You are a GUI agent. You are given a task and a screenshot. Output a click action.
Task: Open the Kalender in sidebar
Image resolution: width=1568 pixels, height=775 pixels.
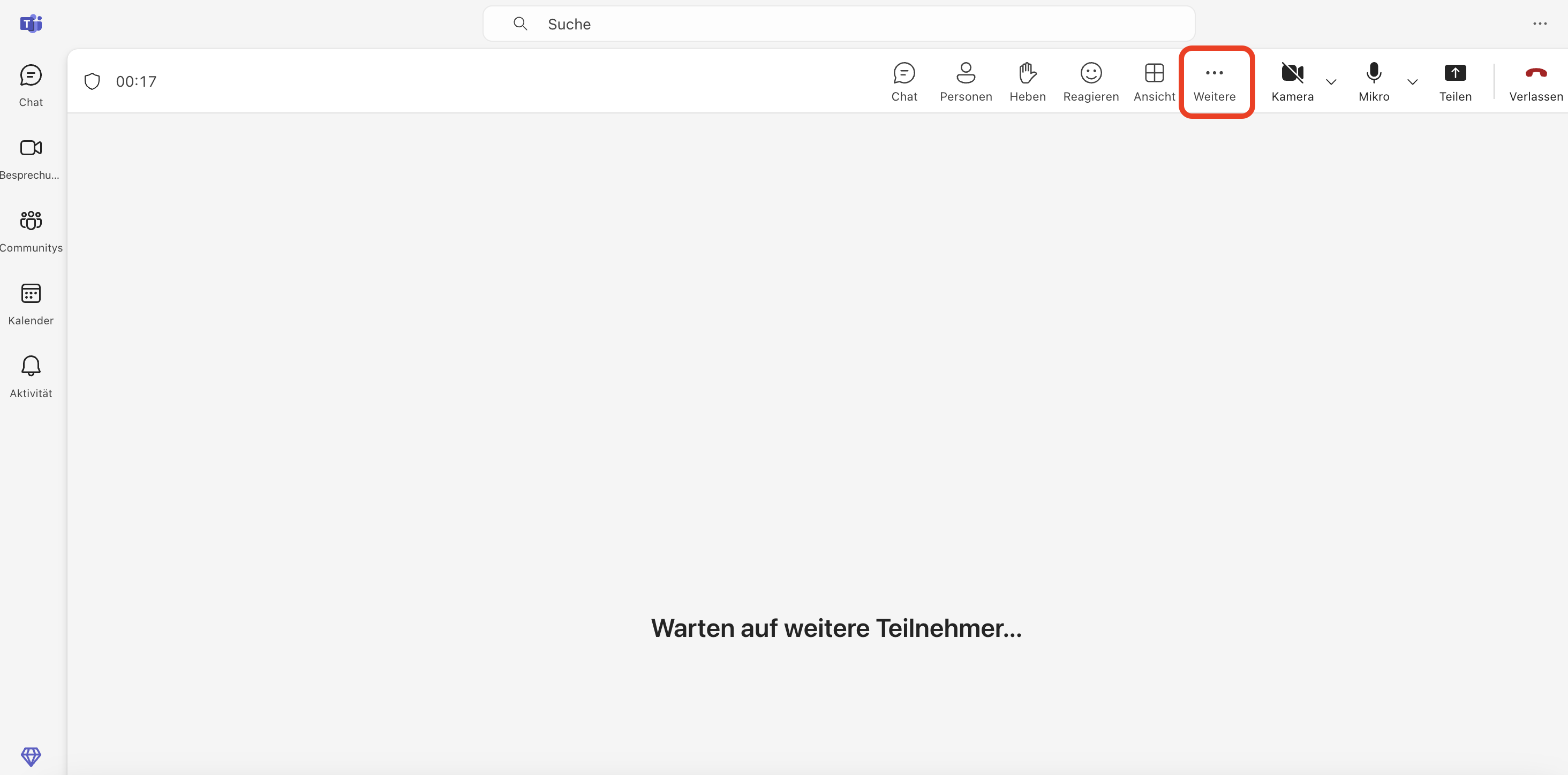(31, 304)
